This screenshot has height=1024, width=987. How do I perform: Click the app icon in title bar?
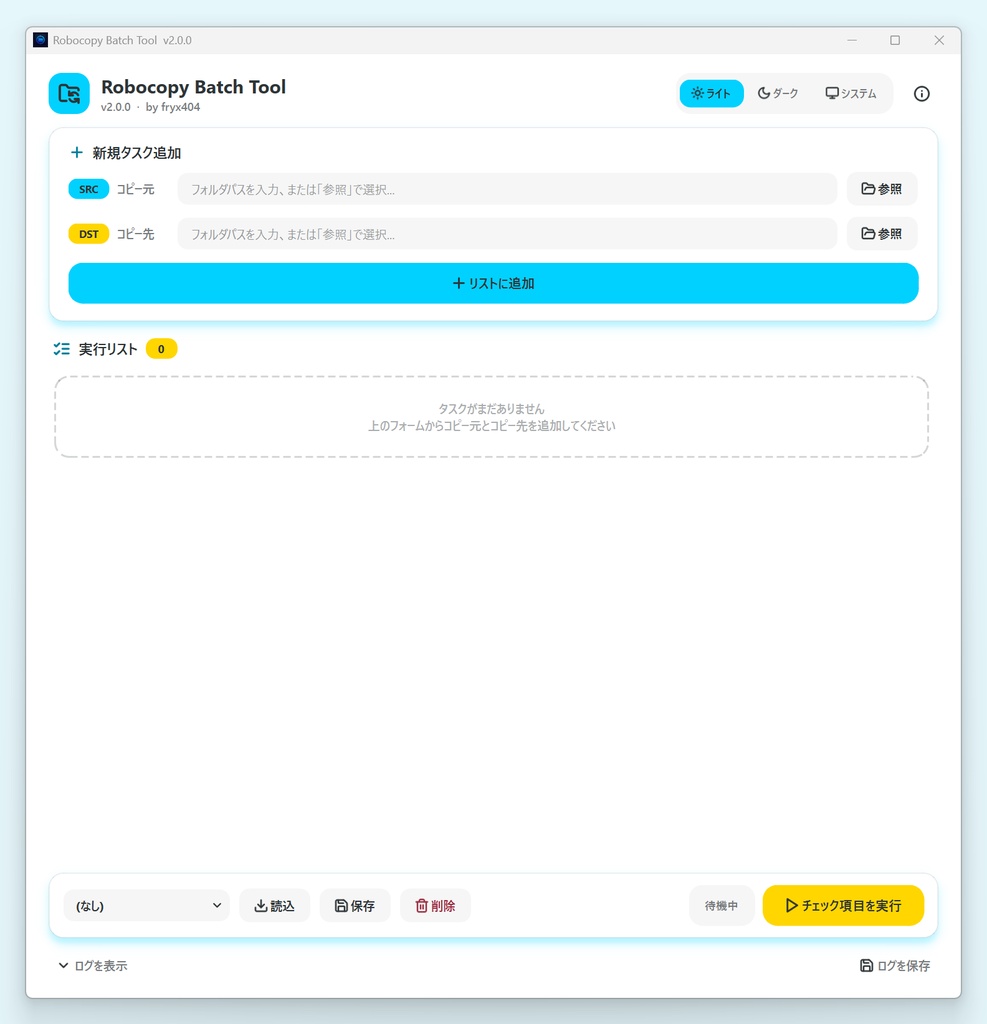tap(40, 40)
